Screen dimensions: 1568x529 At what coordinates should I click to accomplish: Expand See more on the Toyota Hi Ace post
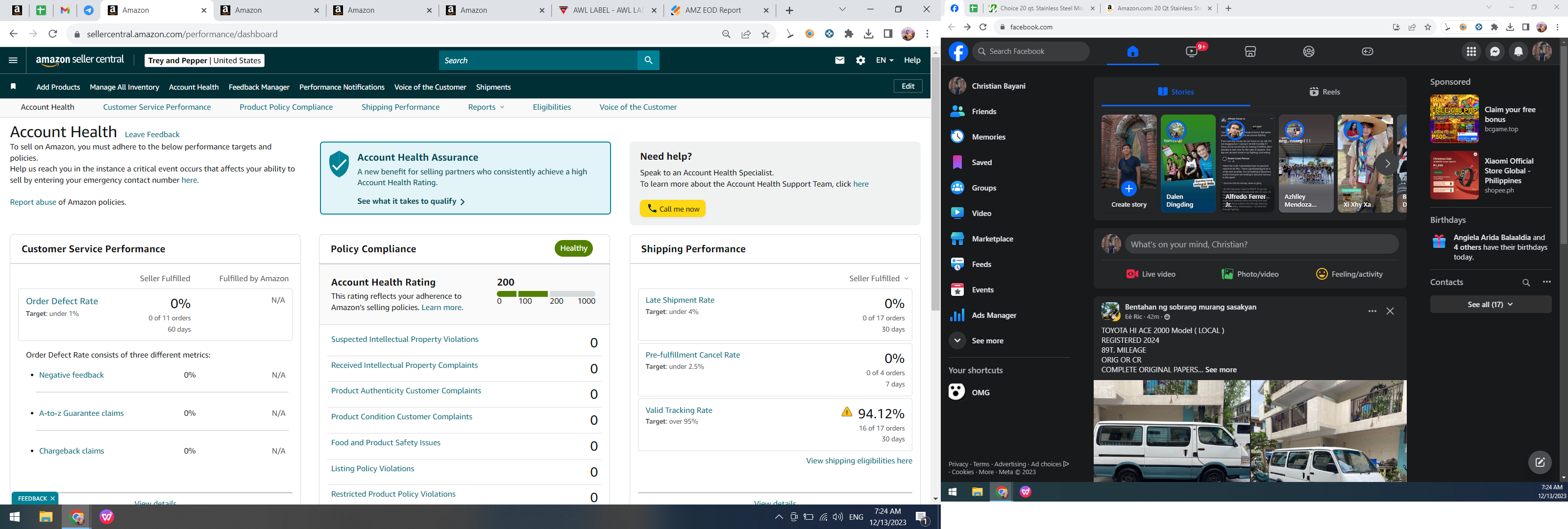click(x=1221, y=369)
